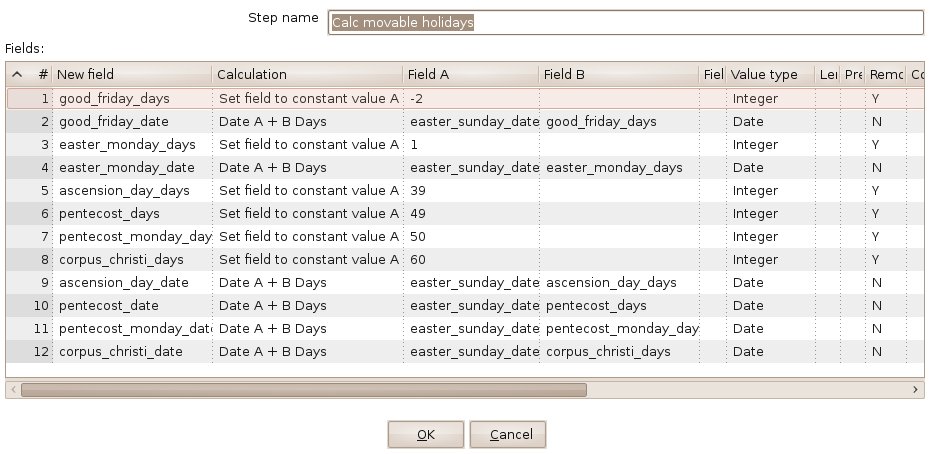This screenshot has height=454, width=930.
Task: Click Field A value 1 in row 3
Action: point(472,145)
